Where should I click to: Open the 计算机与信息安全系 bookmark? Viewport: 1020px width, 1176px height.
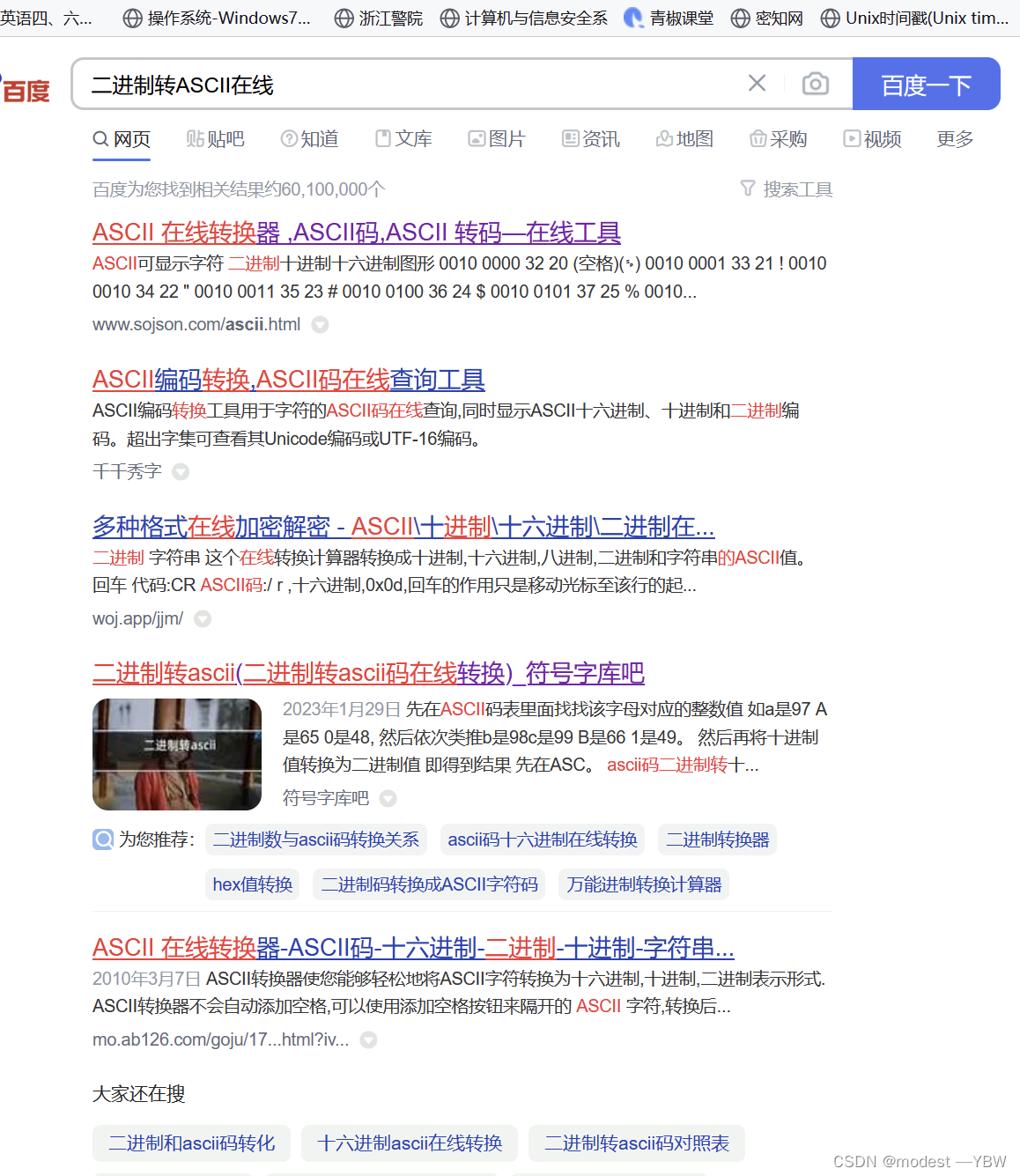pos(523,18)
